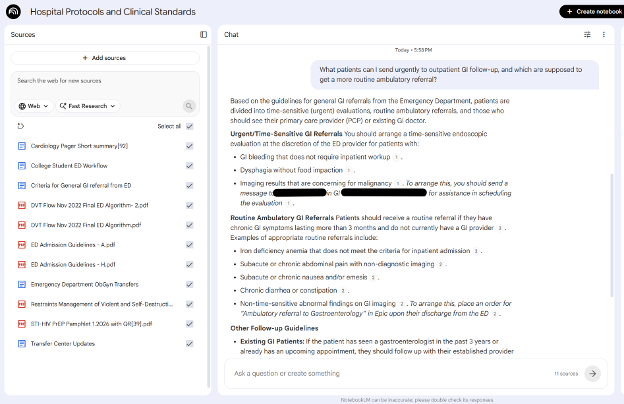Open Transfer Center Updates source
This screenshot has width=624, height=404.
63,343
